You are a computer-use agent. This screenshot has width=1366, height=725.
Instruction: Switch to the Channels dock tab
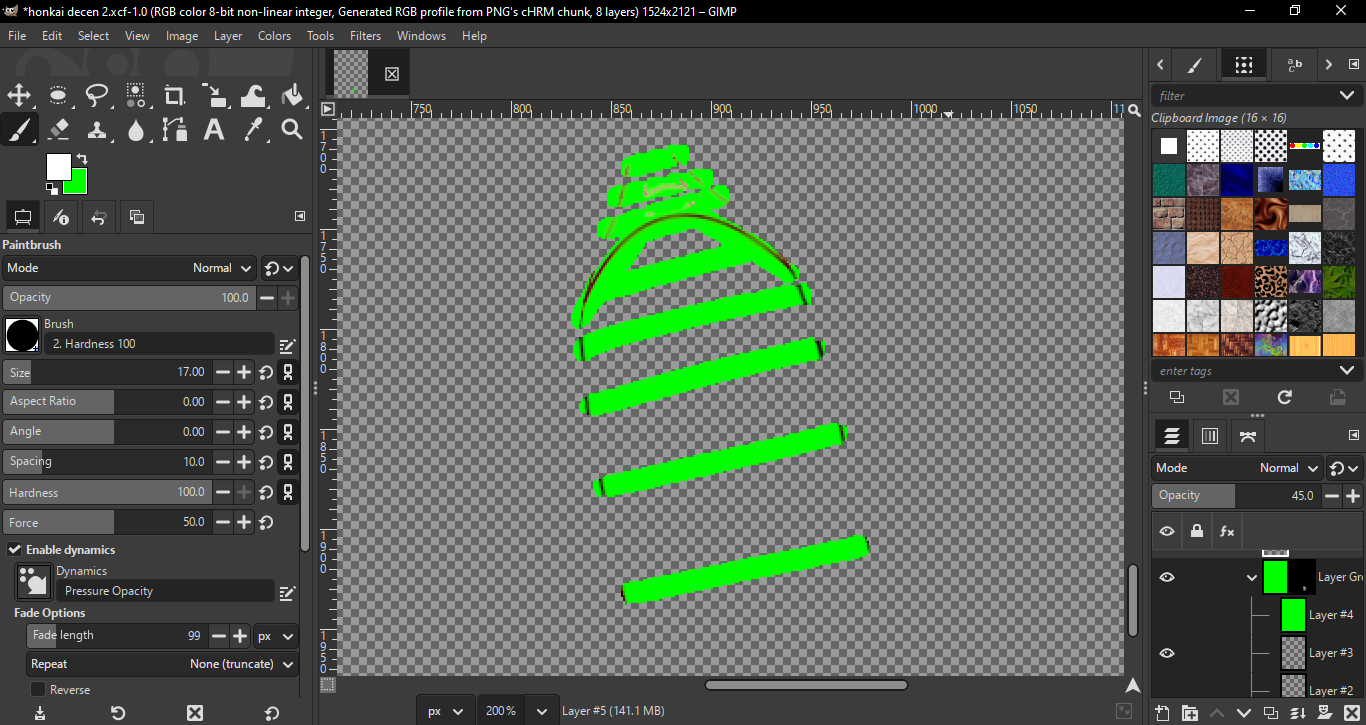[x=1209, y=436]
